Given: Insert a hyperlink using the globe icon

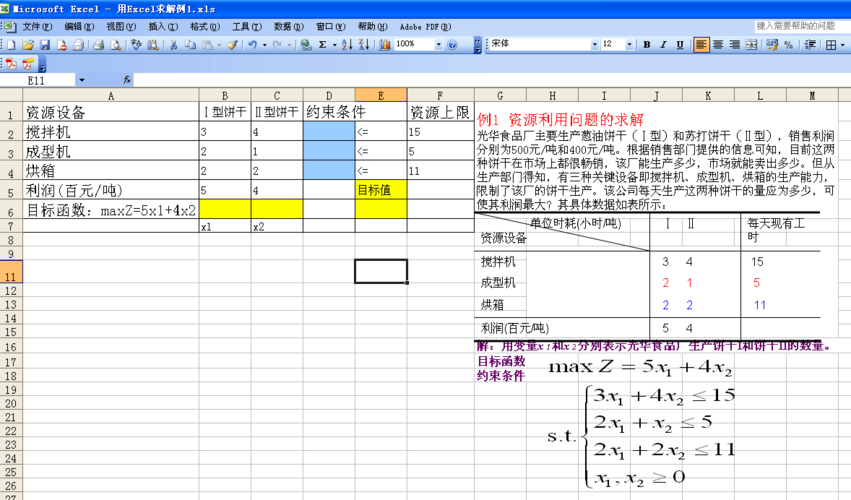Looking at the screenshot, I should click(306, 45).
